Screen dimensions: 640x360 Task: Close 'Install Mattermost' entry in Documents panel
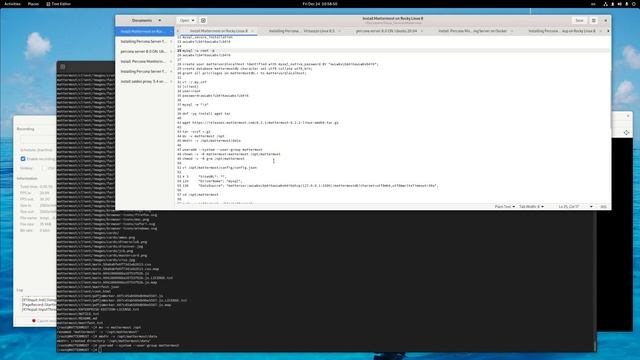[x=171, y=31]
